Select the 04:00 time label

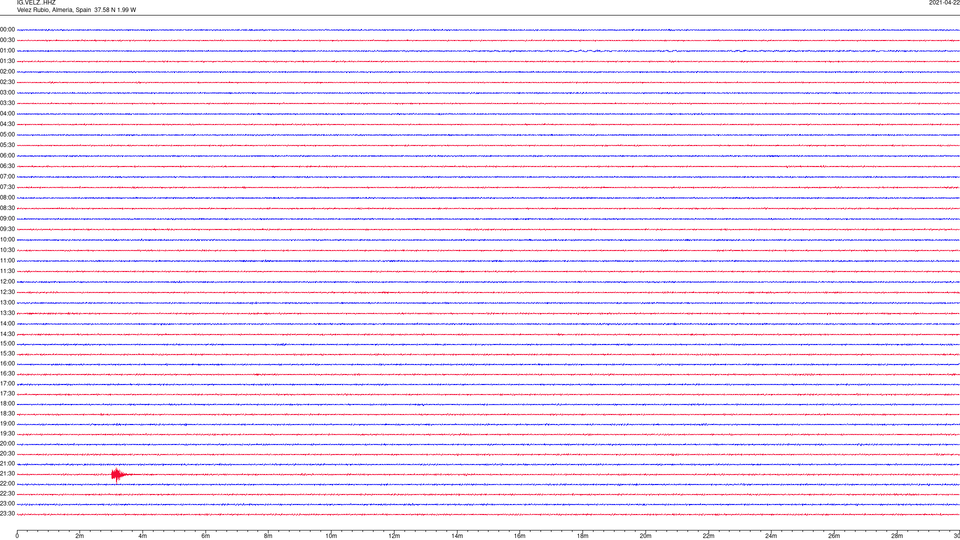pyautogui.click(x=7, y=114)
